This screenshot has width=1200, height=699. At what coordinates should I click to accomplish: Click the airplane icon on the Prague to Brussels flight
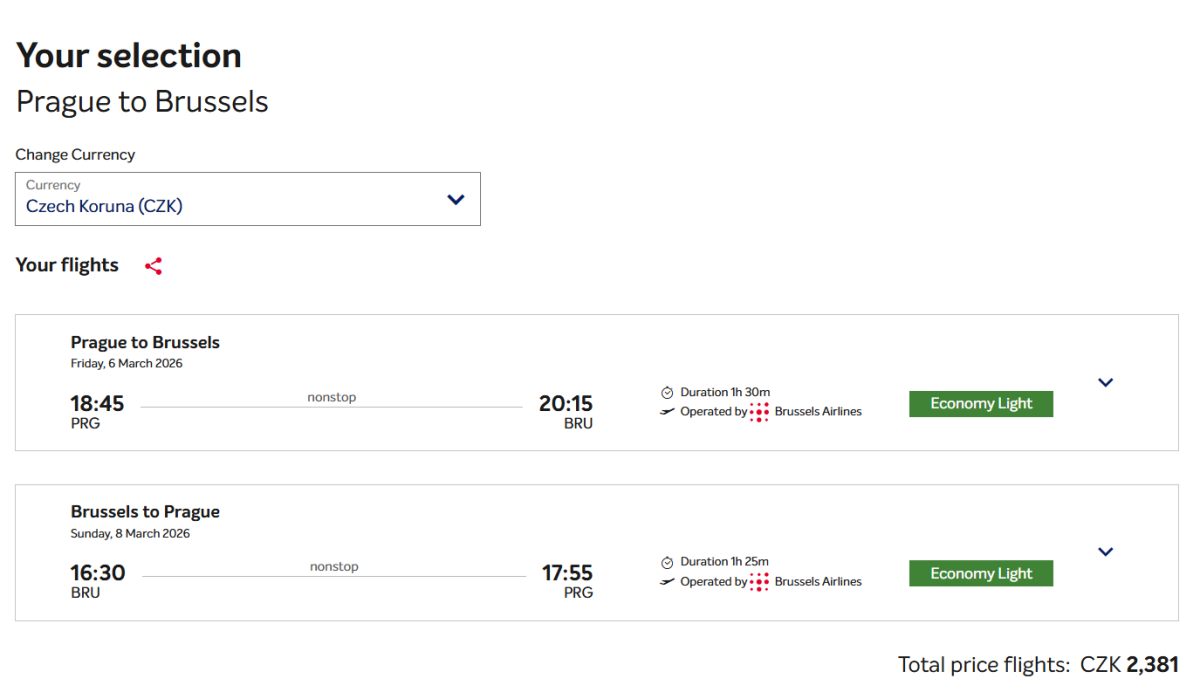pyautogui.click(x=667, y=412)
